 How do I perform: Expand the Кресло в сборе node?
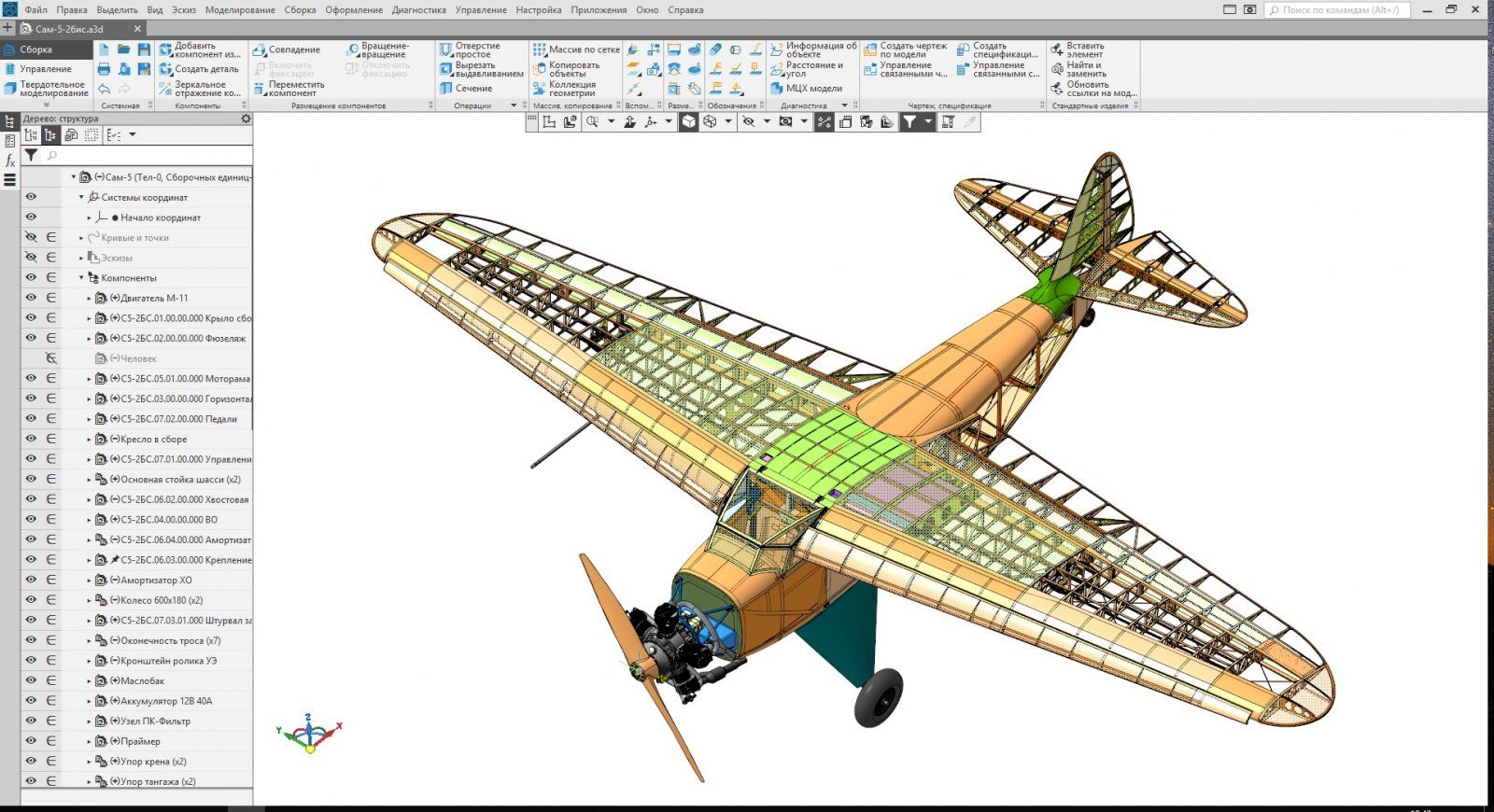click(90, 440)
